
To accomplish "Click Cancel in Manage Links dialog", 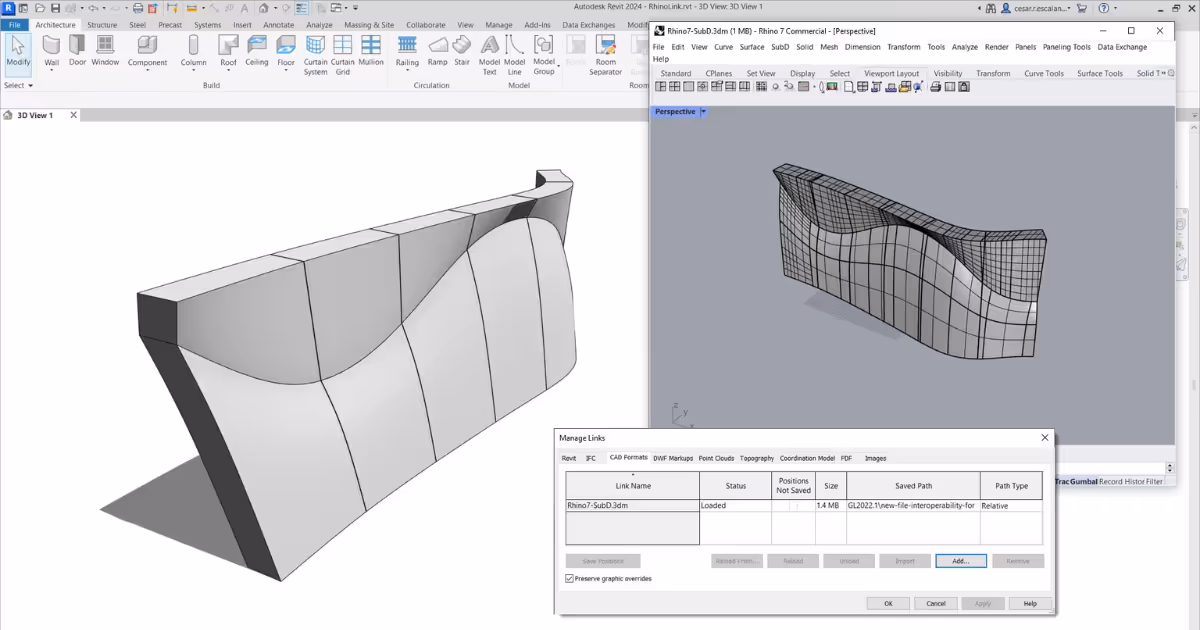I will coord(936,603).
